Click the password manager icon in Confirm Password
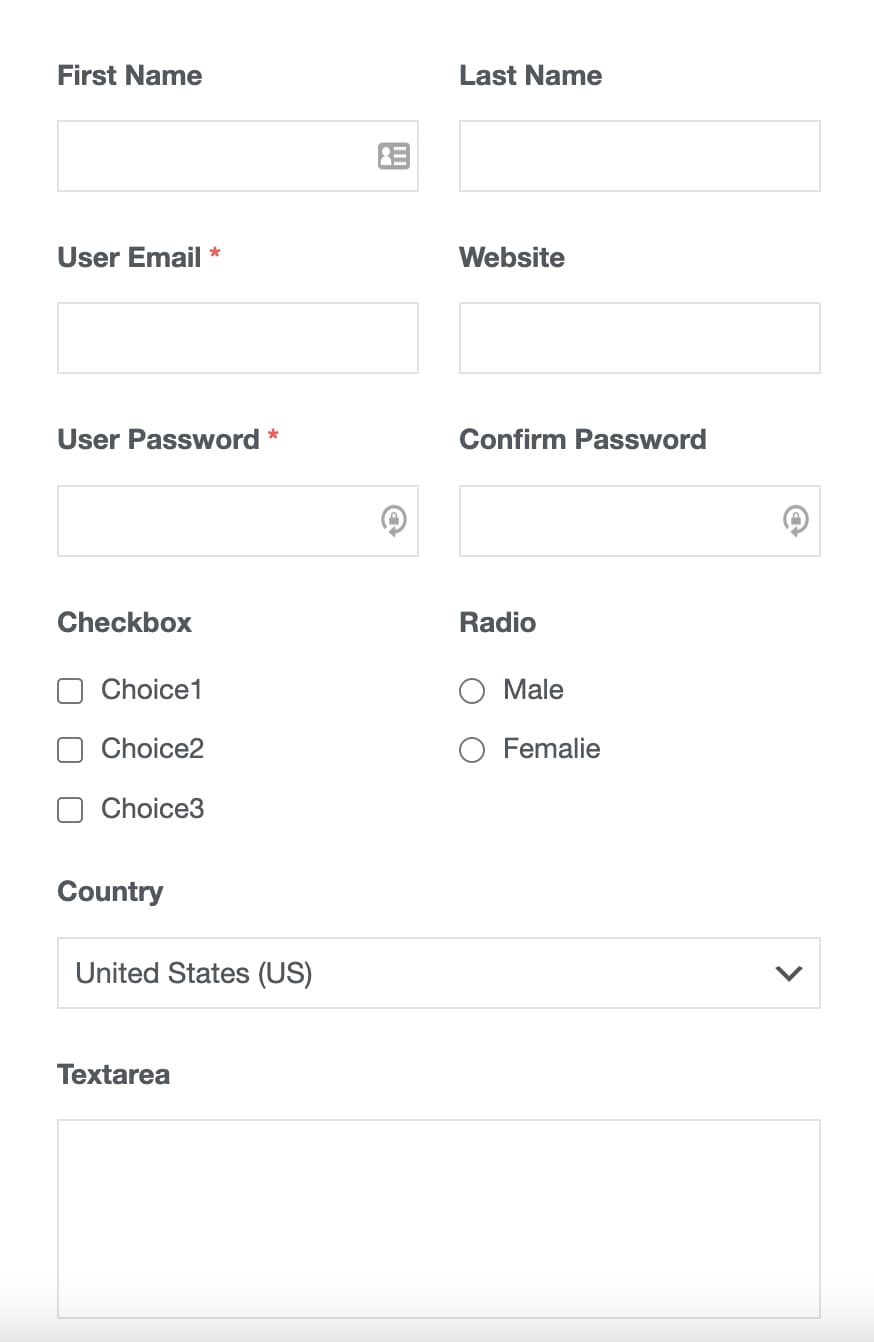The height and width of the screenshot is (1342, 874). point(796,521)
